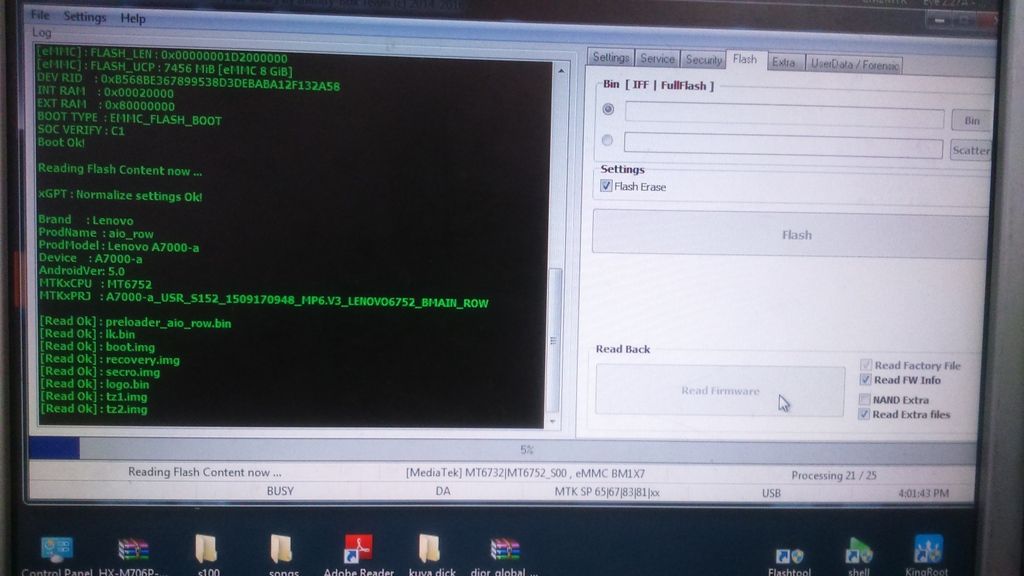Open the HX-M706P archive icon
This screenshot has width=1024, height=576.
click(x=132, y=549)
